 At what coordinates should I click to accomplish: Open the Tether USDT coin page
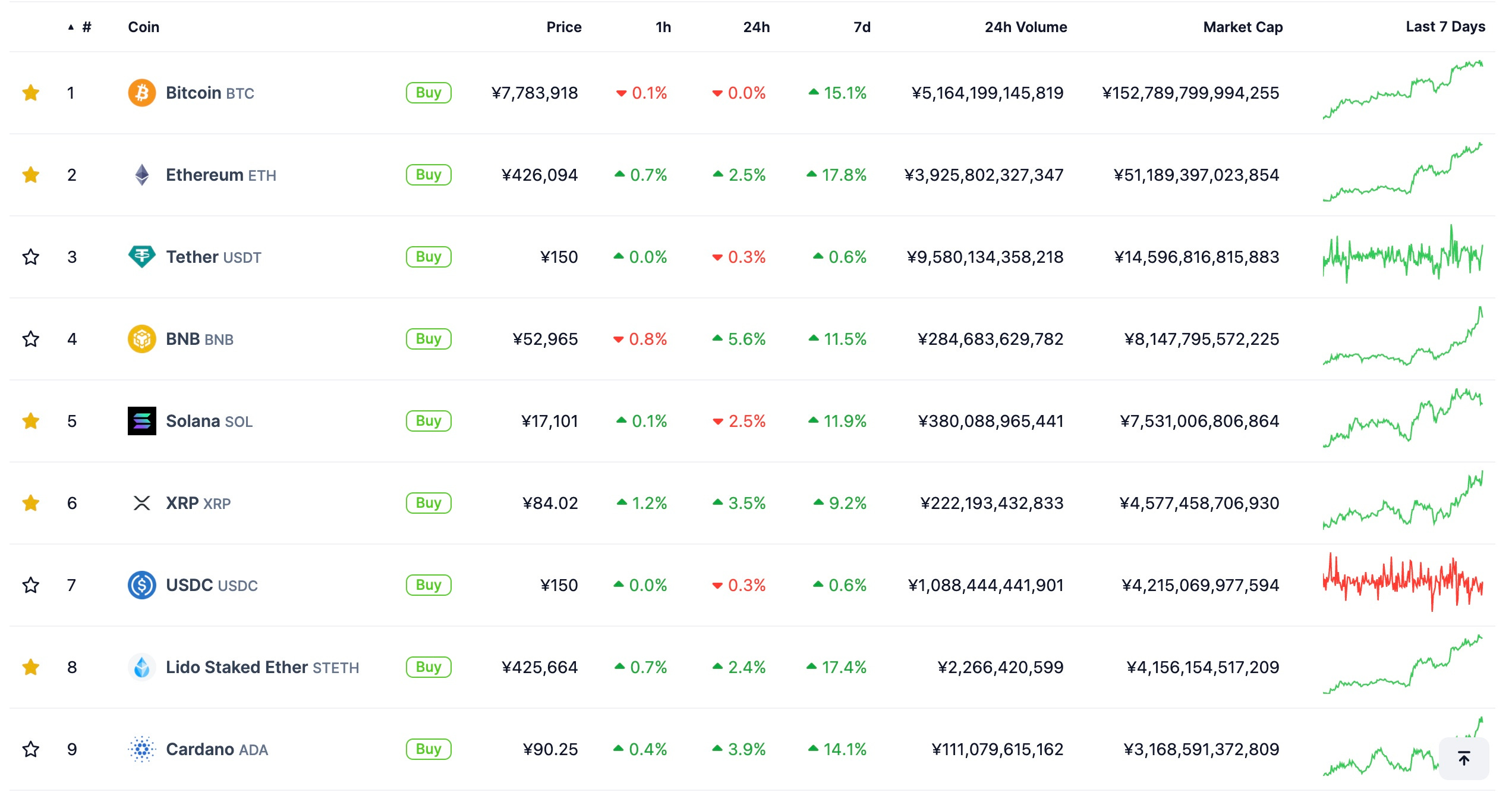click(213, 257)
